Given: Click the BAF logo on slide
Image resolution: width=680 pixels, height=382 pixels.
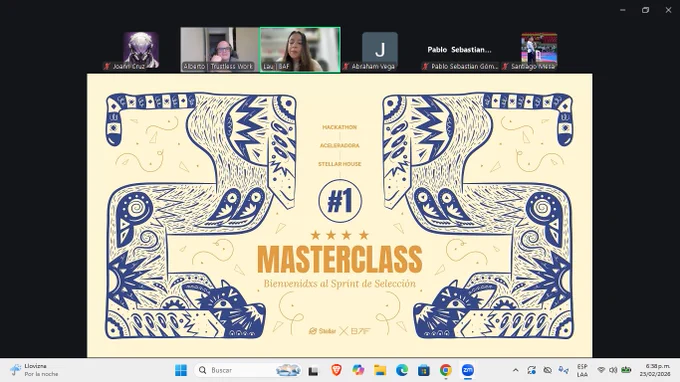Looking at the screenshot, I should [x=361, y=331].
